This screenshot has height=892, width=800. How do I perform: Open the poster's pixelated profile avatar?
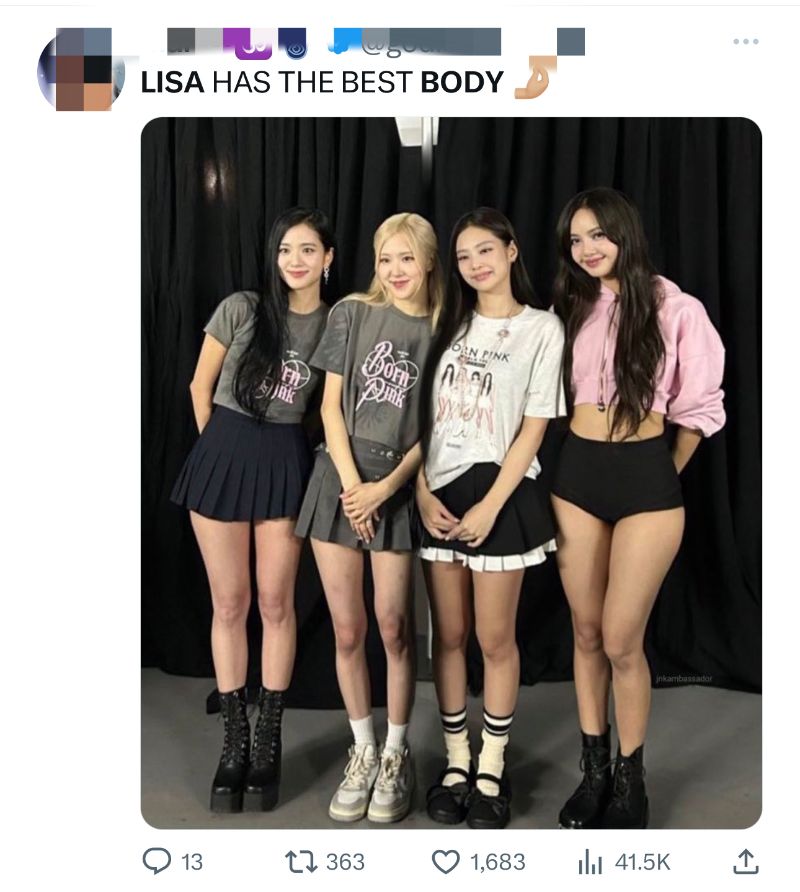82,69
